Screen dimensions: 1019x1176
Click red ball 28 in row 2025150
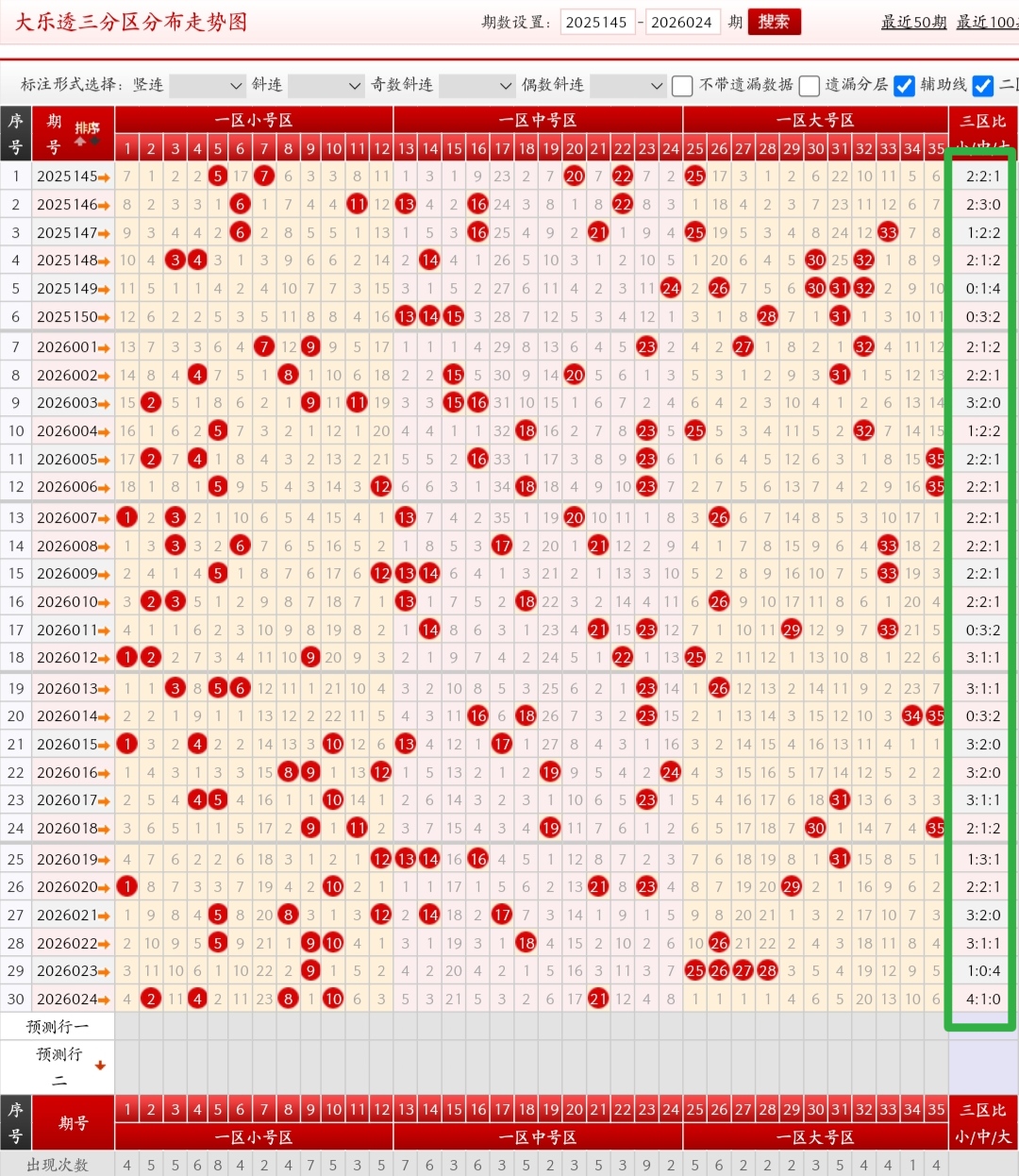click(x=767, y=317)
